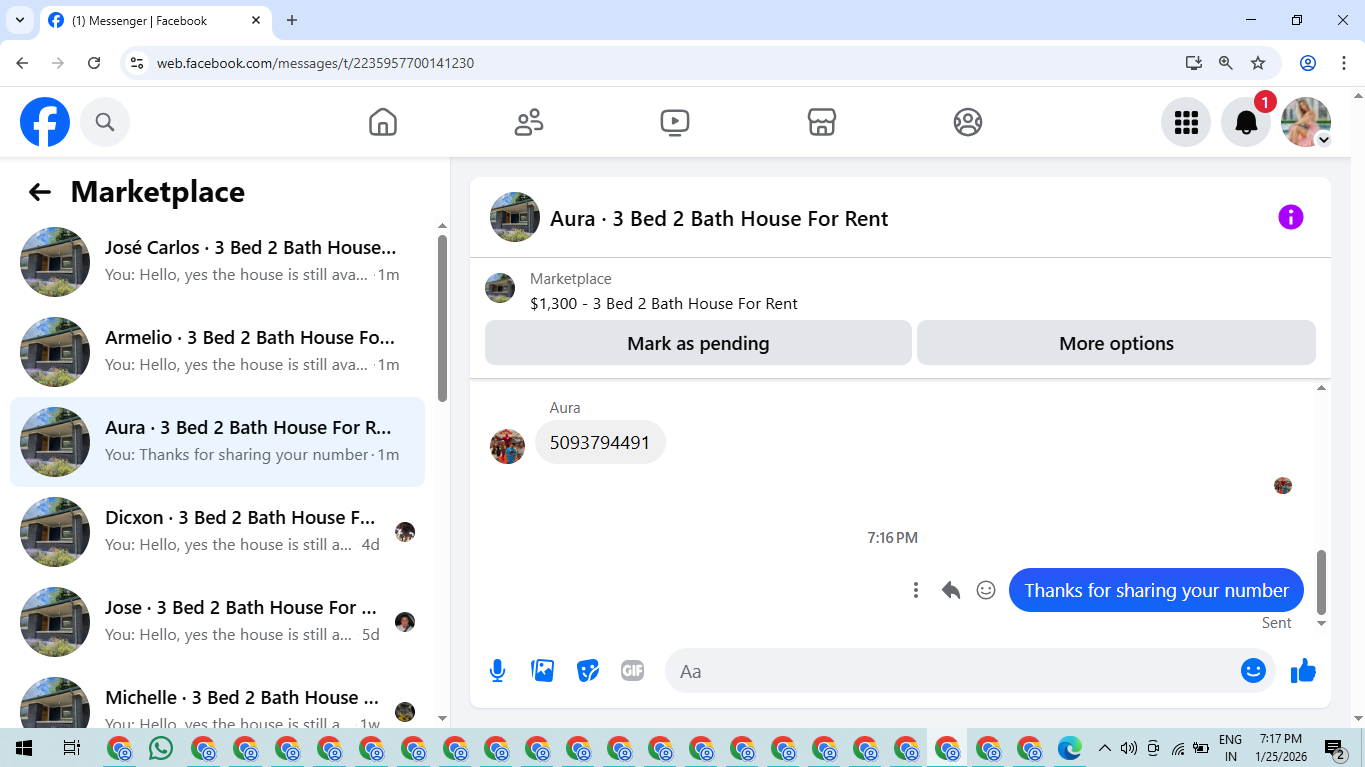Viewport: 1365px width, 767px height.
Task: Go to the Home feed tab
Action: click(x=383, y=122)
